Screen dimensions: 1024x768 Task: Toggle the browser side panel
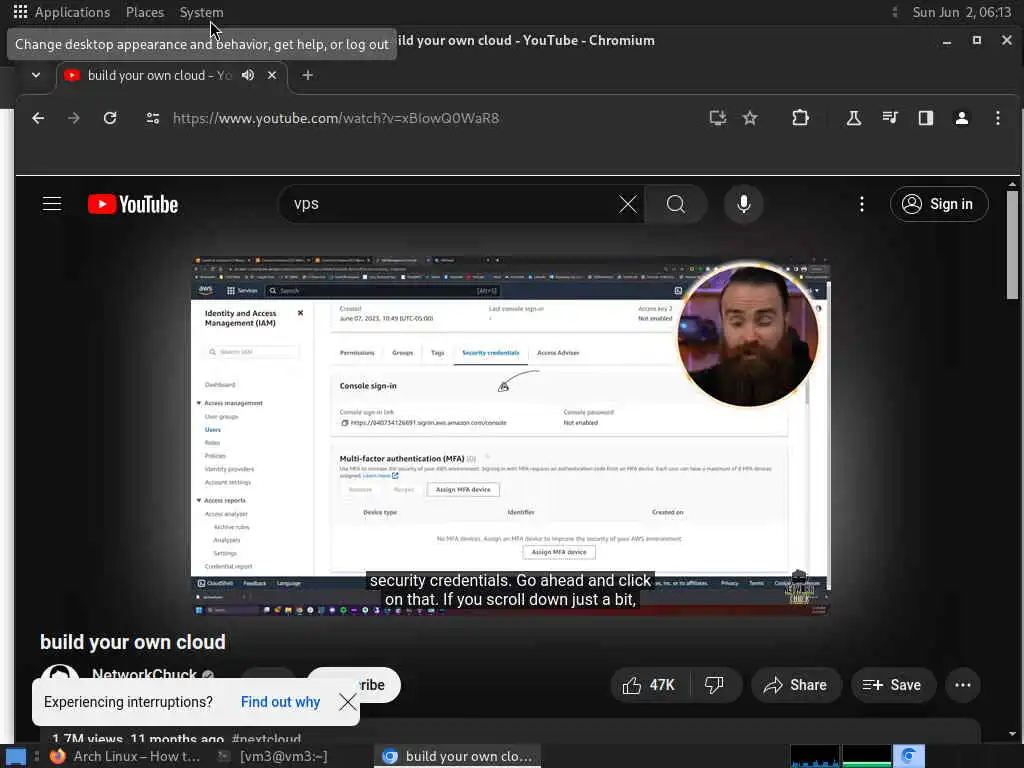pyautogui.click(x=925, y=118)
